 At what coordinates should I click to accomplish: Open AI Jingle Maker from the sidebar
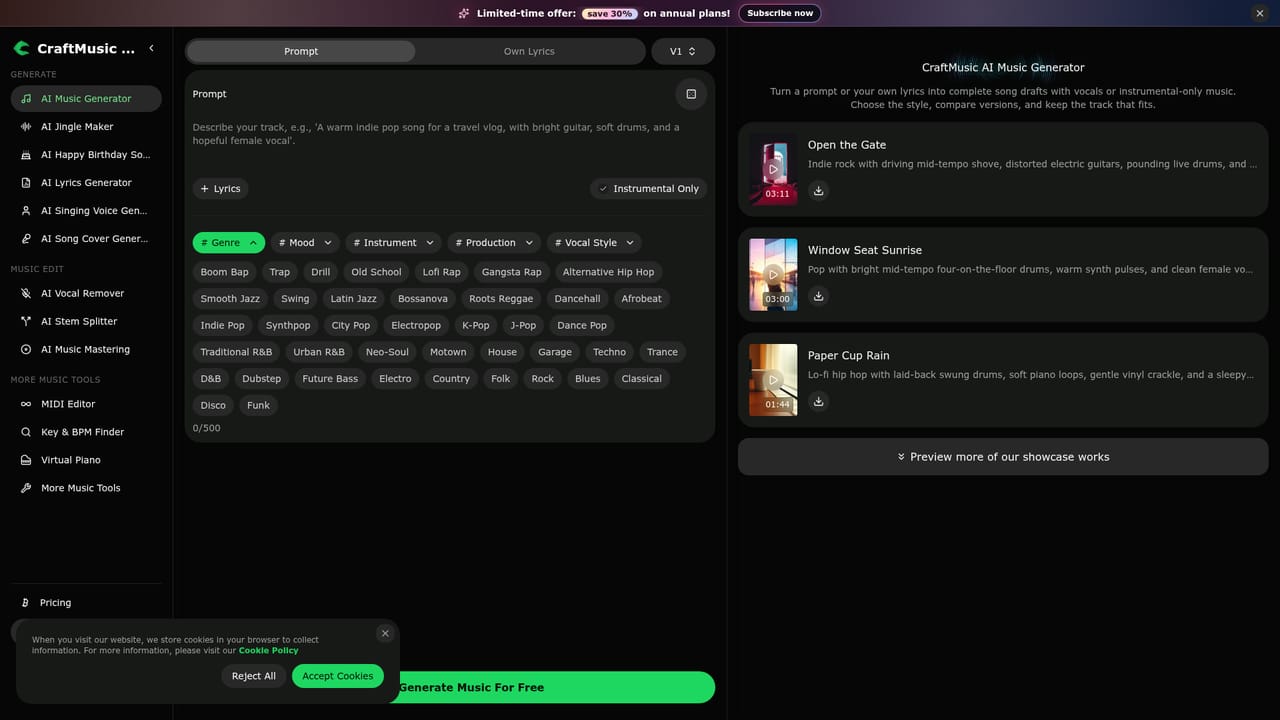(x=86, y=127)
